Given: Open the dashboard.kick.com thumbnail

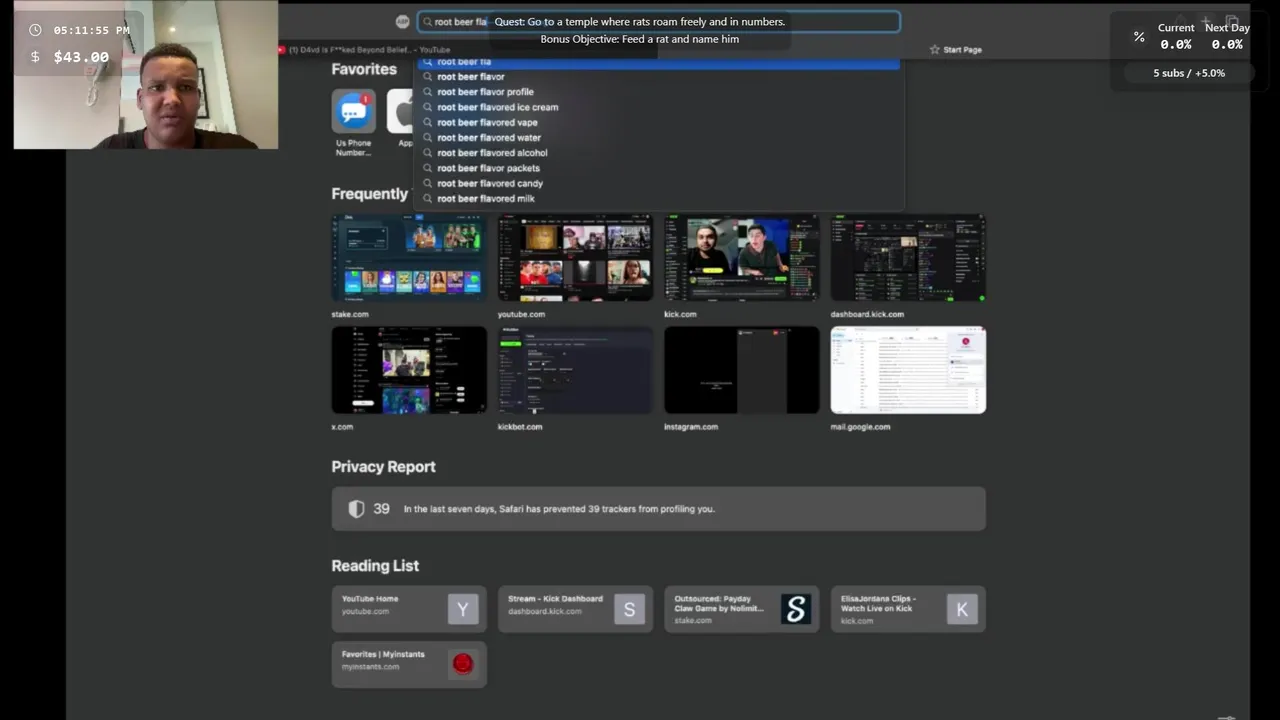Looking at the screenshot, I should [x=908, y=257].
